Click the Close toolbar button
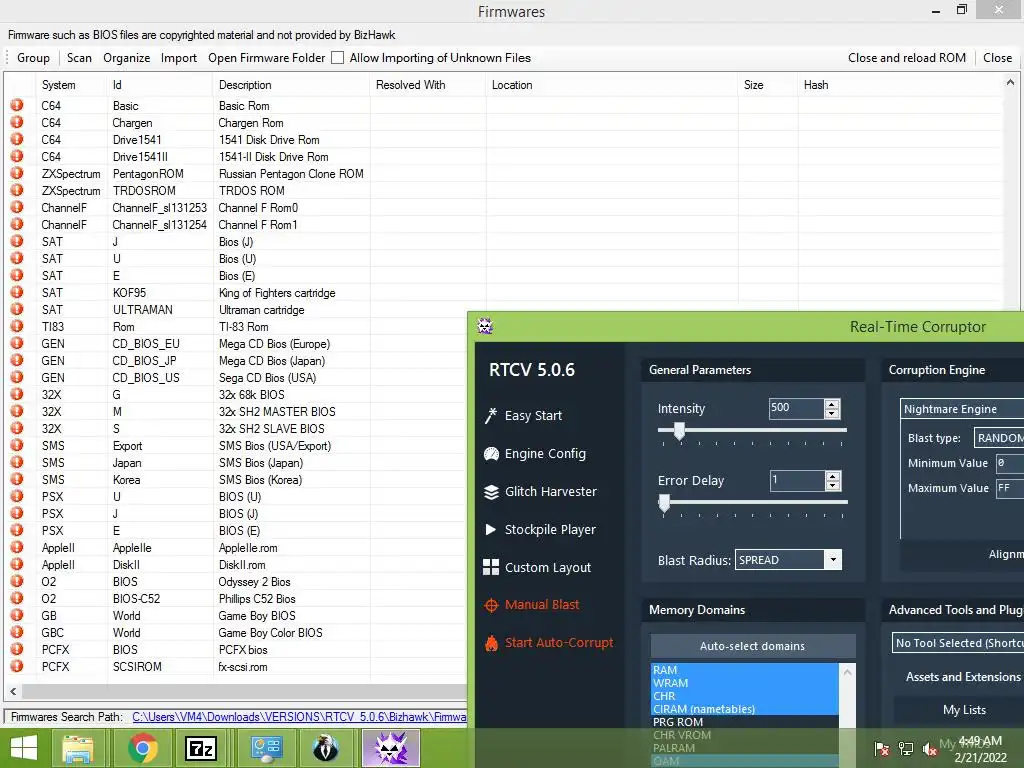This screenshot has height=768, width=1024. (x=997, y=57)
